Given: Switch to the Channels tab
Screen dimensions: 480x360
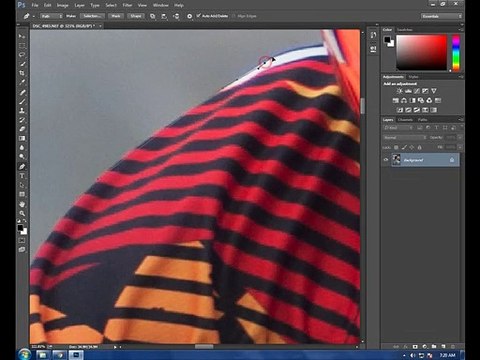Looking at the screenshot, I should [405, 119].
